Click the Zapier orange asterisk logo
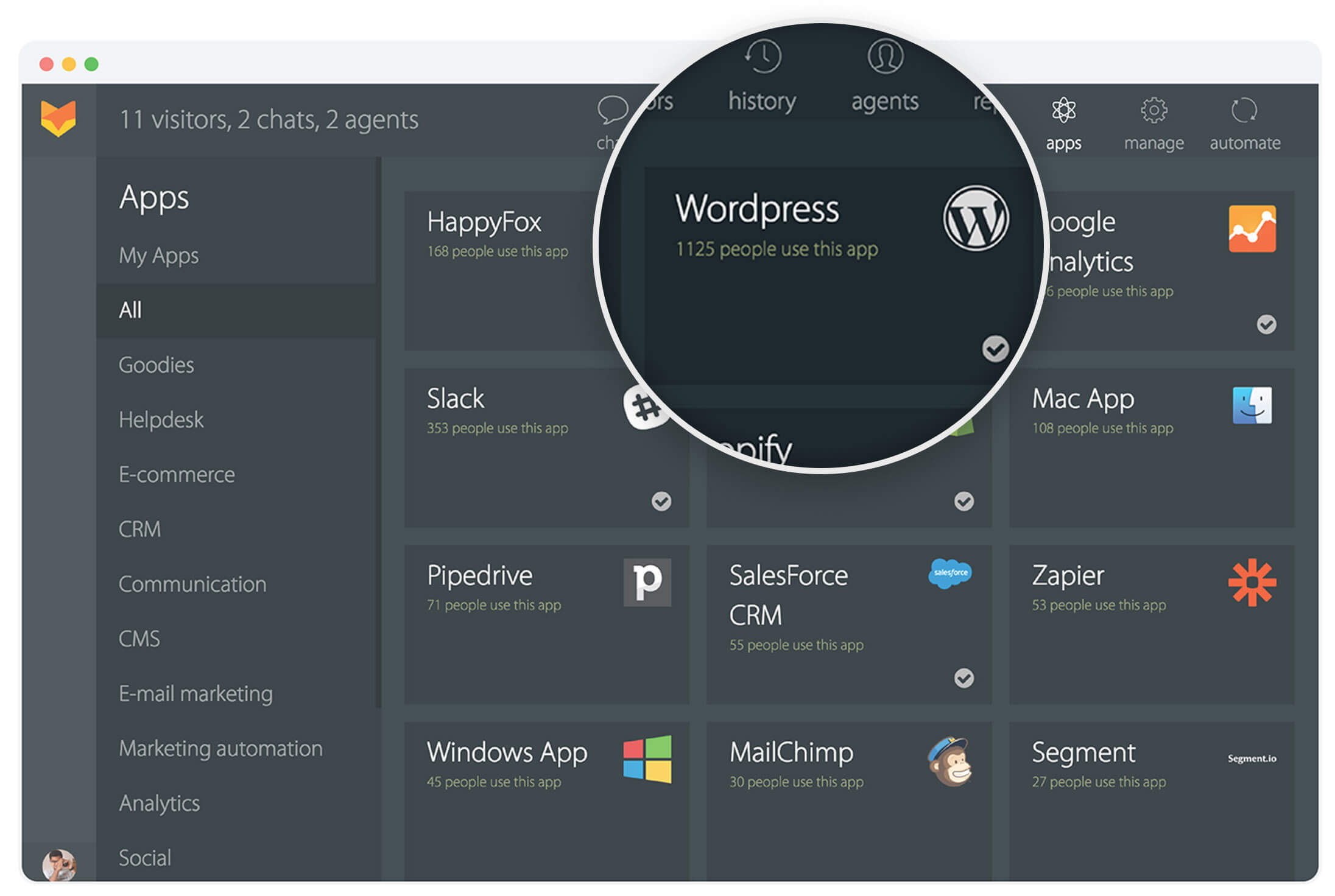 click(x=1252, y=582)
